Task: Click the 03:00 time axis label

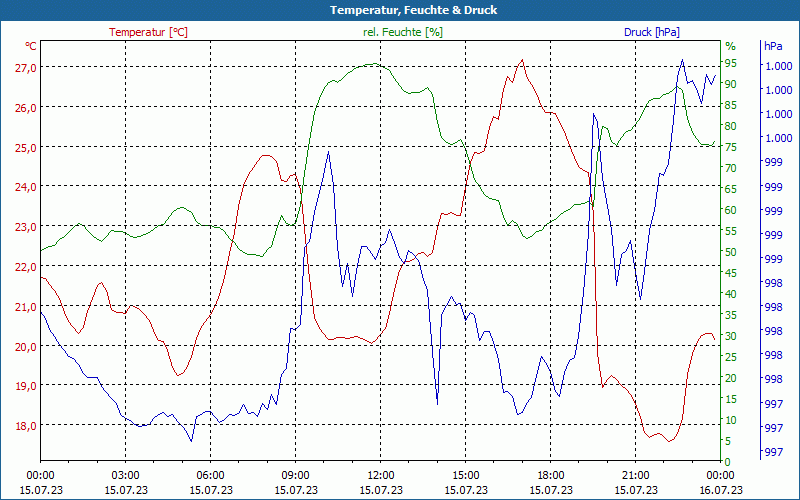Action: point(126,476)
